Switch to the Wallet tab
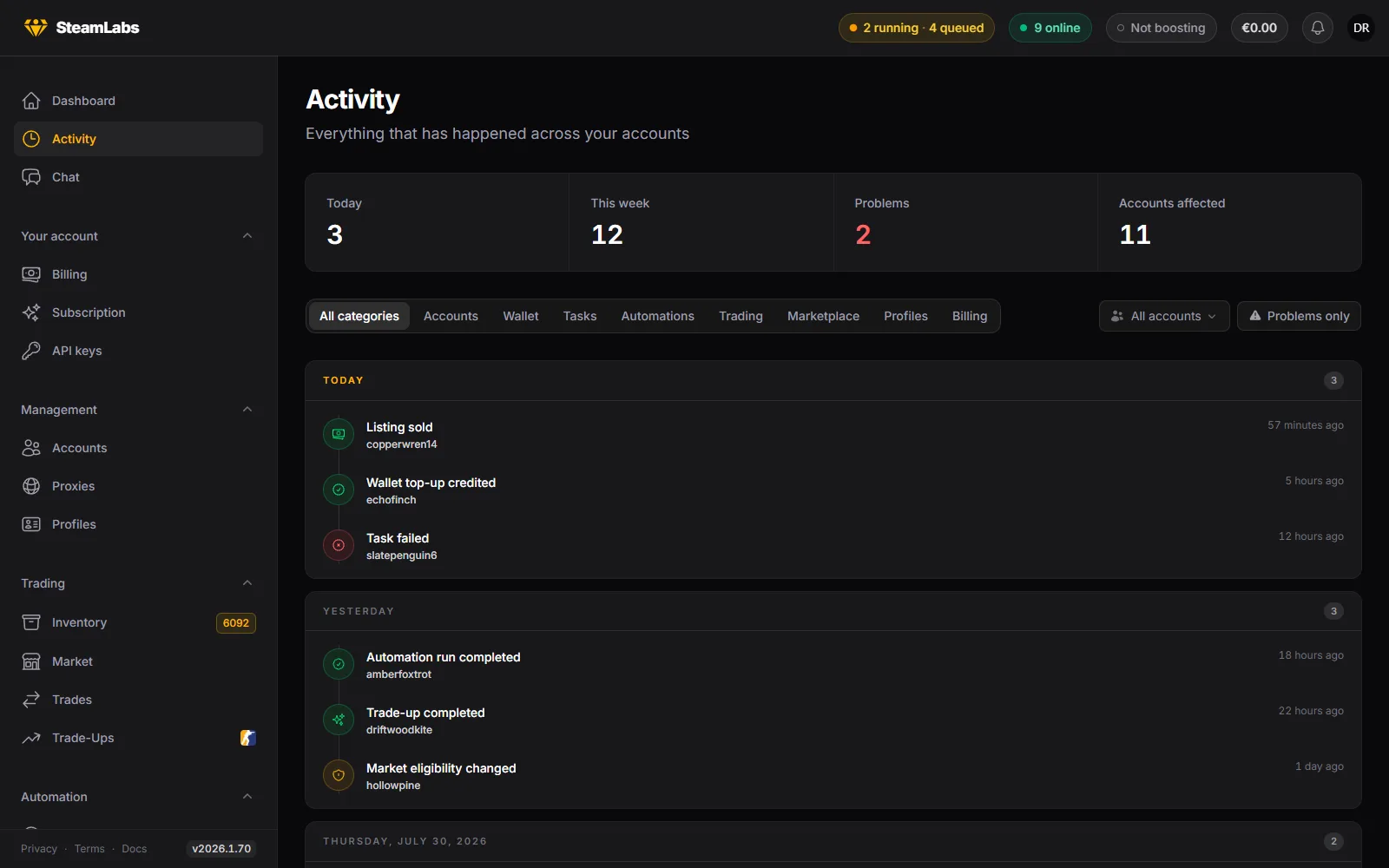Screen dimensions: 1389x868 [x=521, y=316]
